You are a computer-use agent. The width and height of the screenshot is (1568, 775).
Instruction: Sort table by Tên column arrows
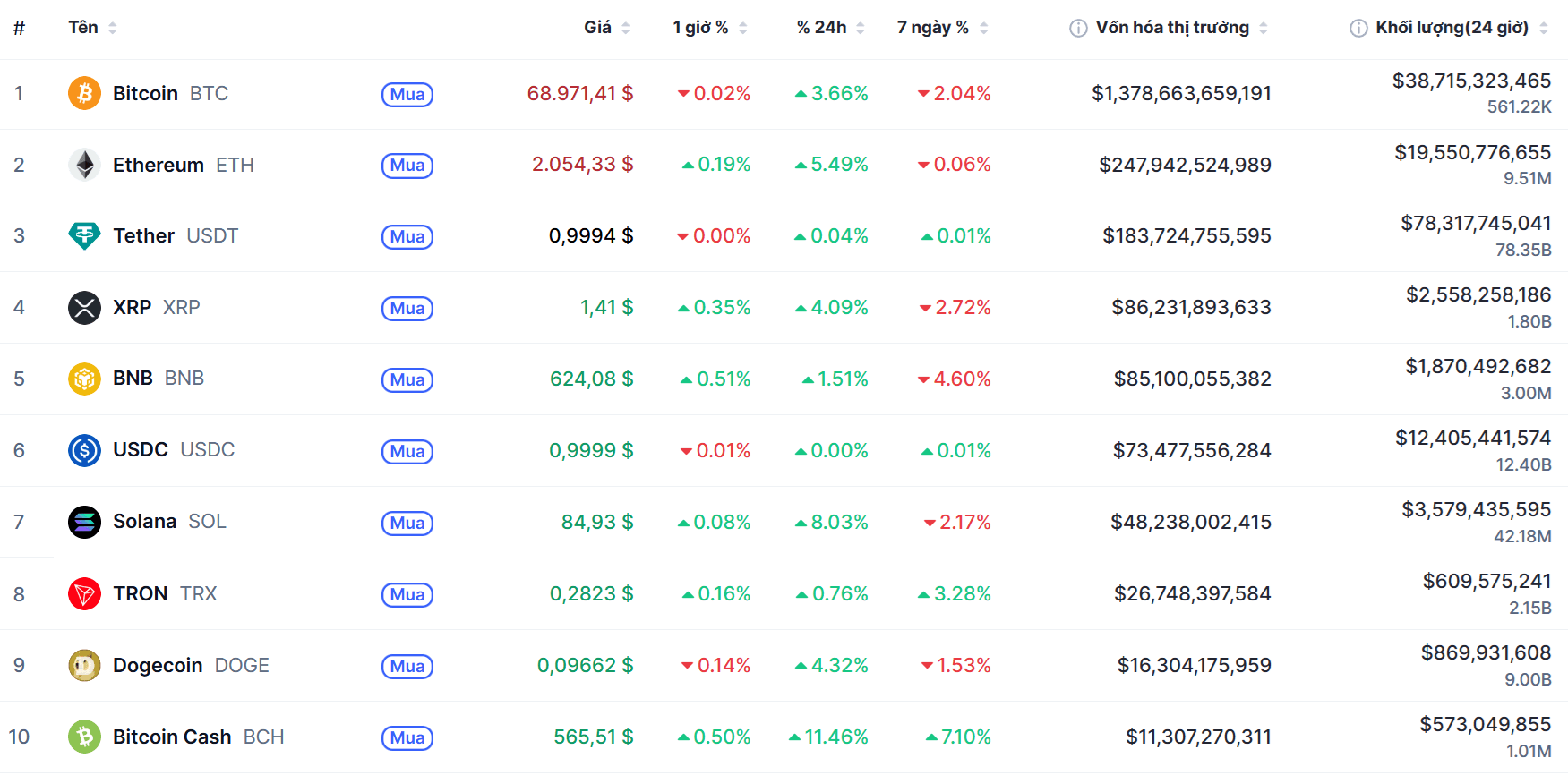113,29
